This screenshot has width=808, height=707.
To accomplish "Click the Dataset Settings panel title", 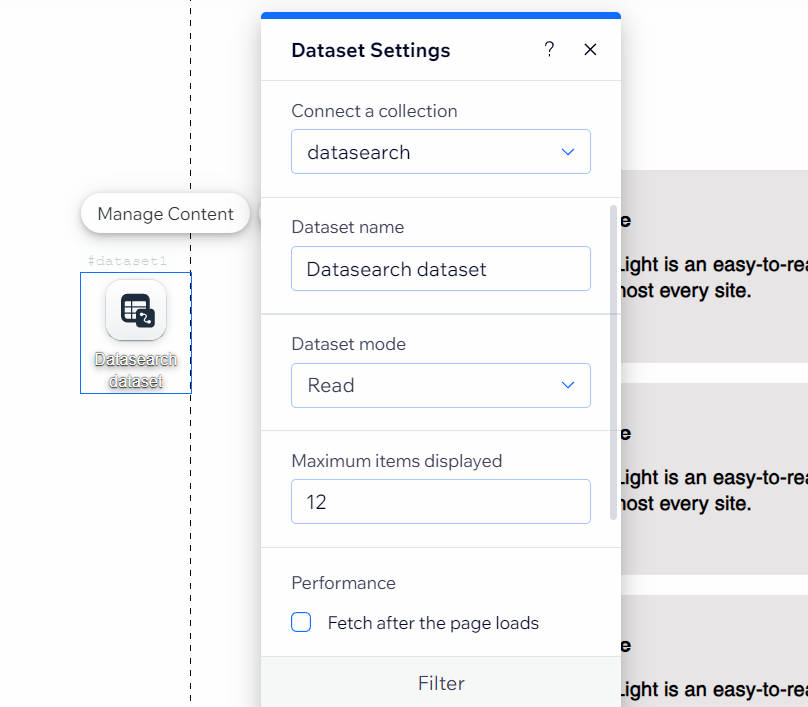I will click(371, 50).
